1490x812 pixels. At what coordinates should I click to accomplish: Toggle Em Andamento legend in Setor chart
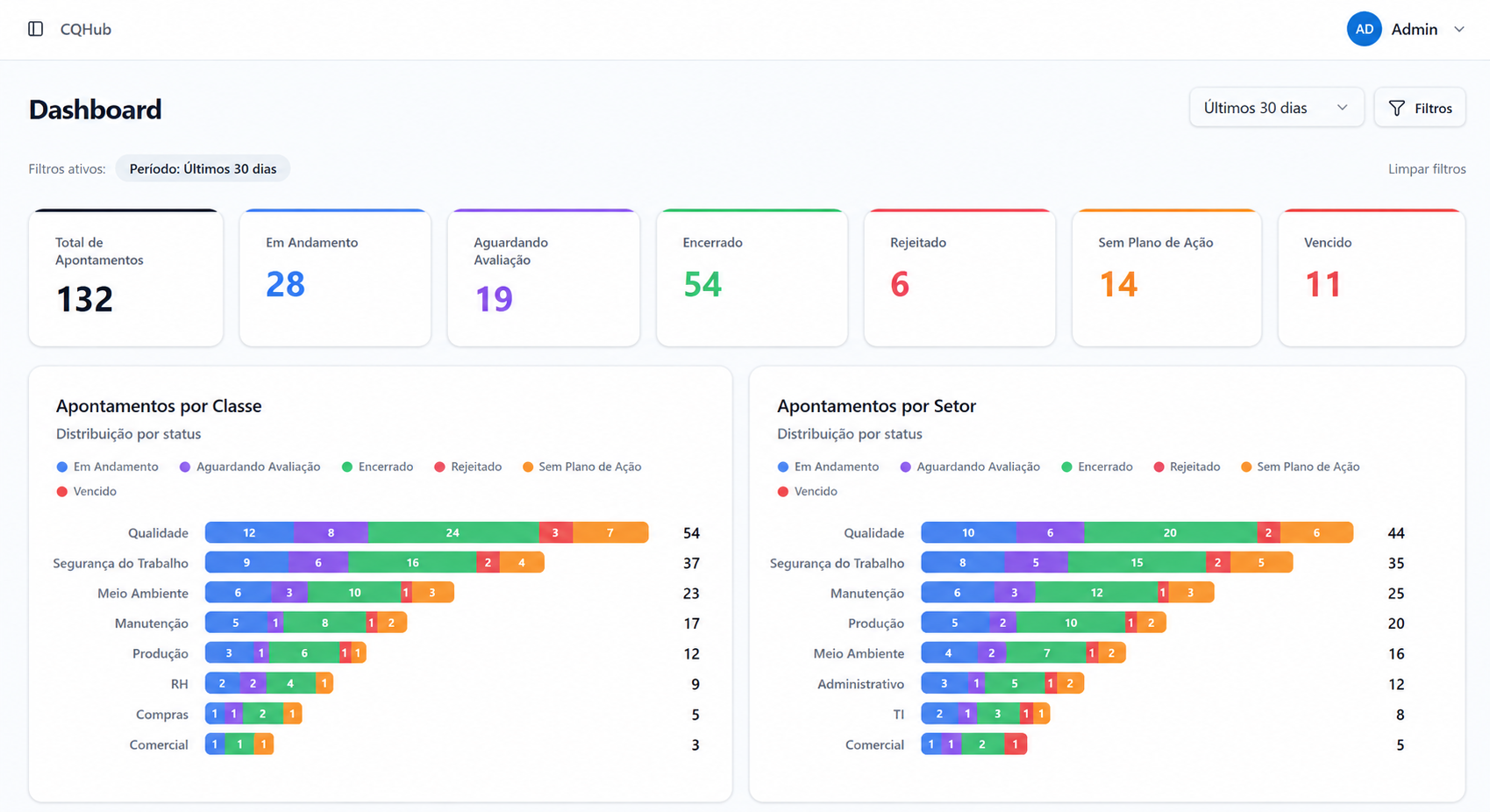(828, 467)
